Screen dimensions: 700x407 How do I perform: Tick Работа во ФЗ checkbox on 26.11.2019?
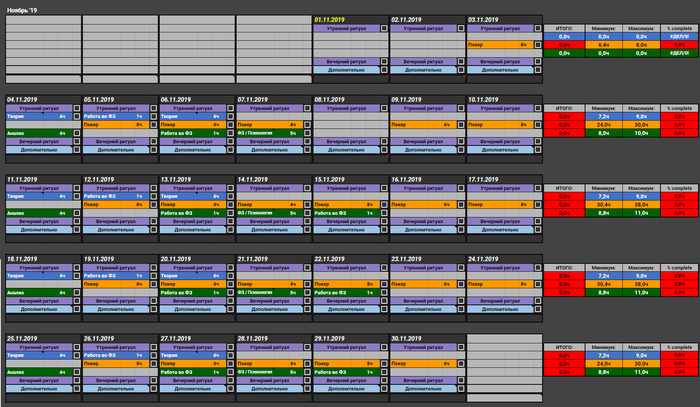(x=154, y=355)
